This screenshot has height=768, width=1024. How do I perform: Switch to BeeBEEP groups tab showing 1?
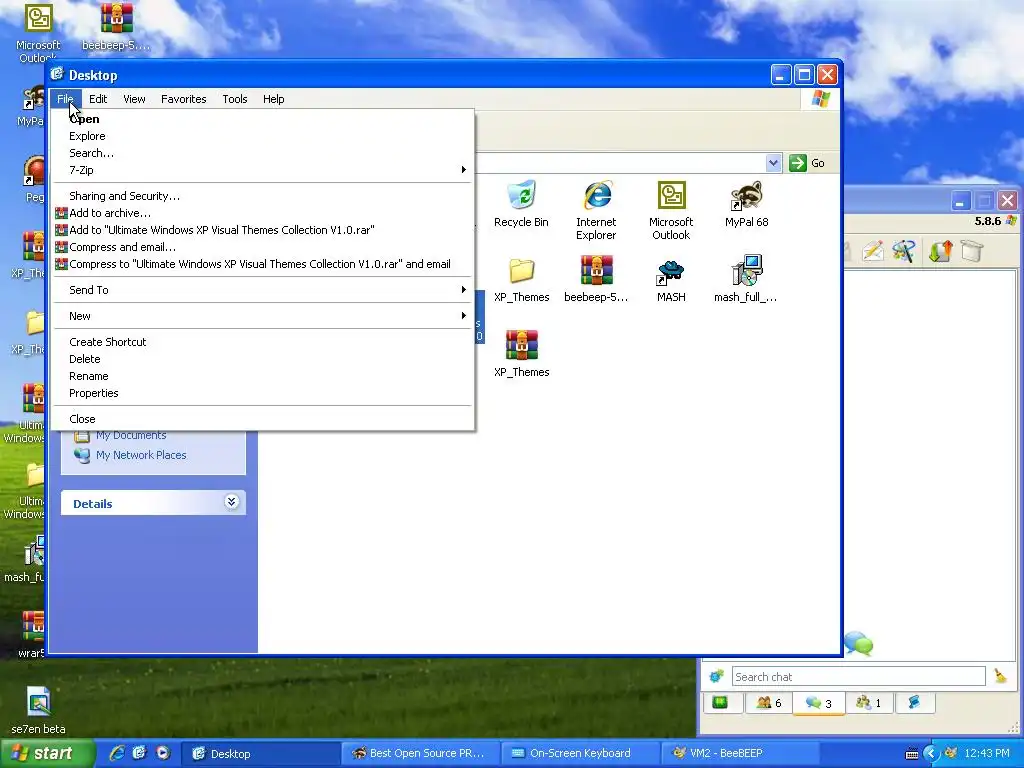[x=869, y=703]
